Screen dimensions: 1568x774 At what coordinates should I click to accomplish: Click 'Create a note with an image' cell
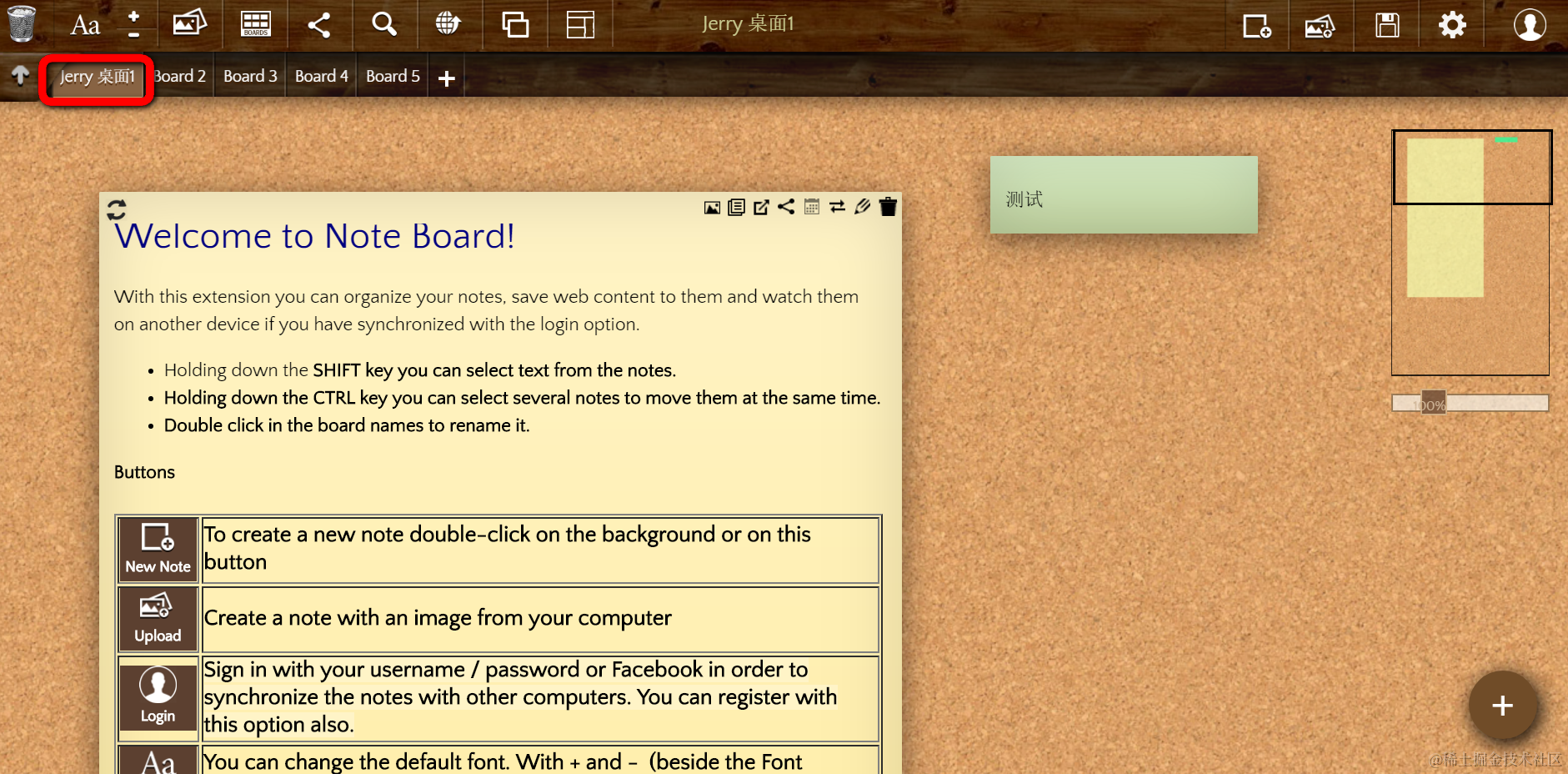coord(541,619)
